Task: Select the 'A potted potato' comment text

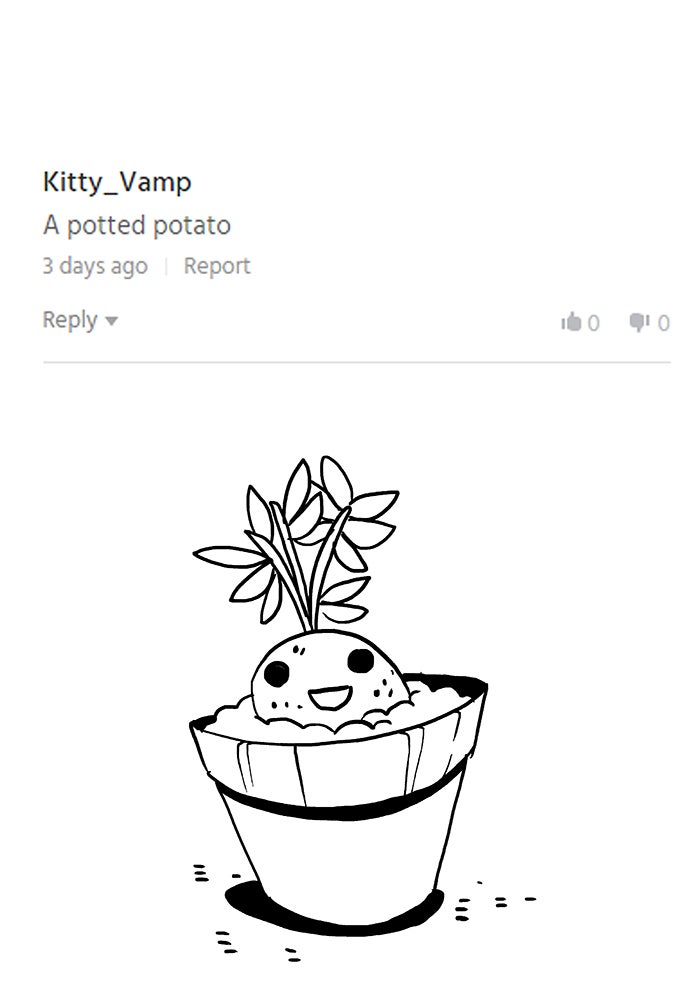Action: point(136,225)
